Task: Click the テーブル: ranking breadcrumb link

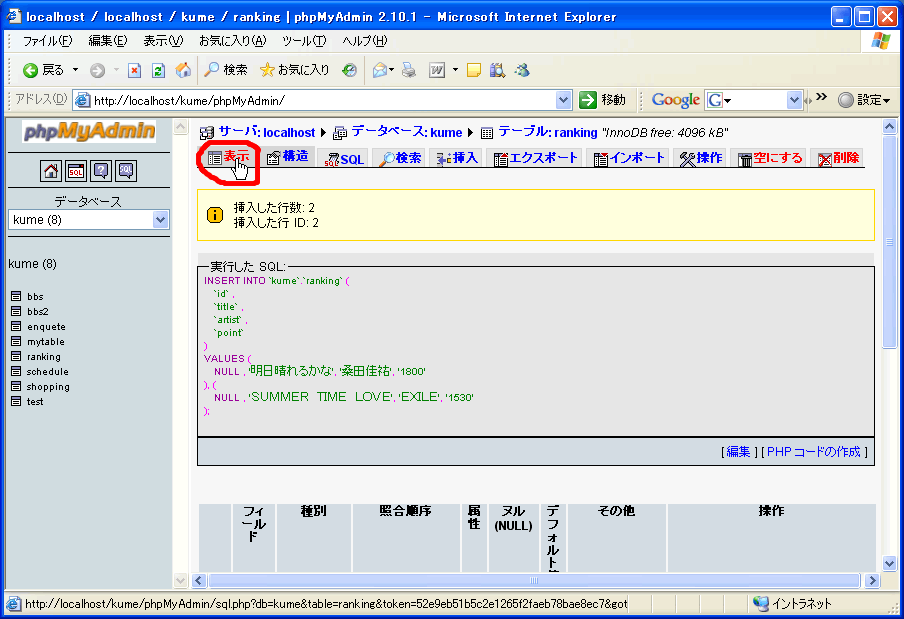Action: [x=547, y=132]
